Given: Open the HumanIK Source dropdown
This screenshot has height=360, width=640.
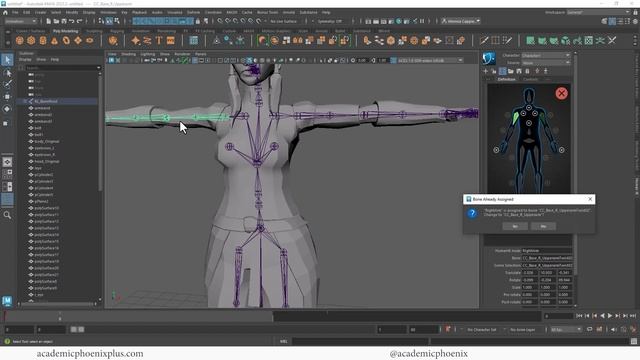Looking at the screenshot, I should click(x=546, y=63).
